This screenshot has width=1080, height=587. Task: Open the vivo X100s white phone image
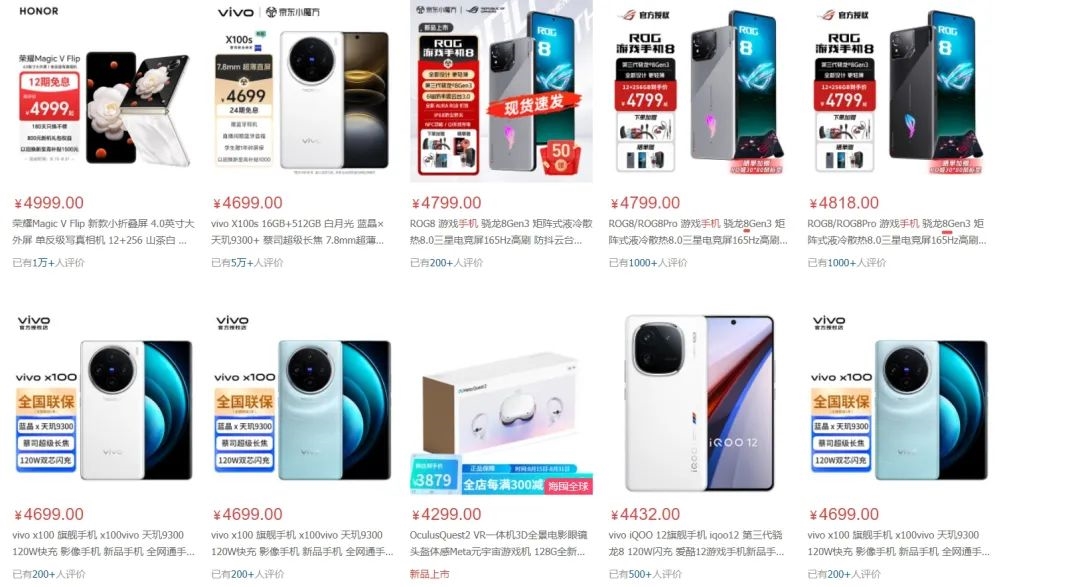click(x=302, y=92)
